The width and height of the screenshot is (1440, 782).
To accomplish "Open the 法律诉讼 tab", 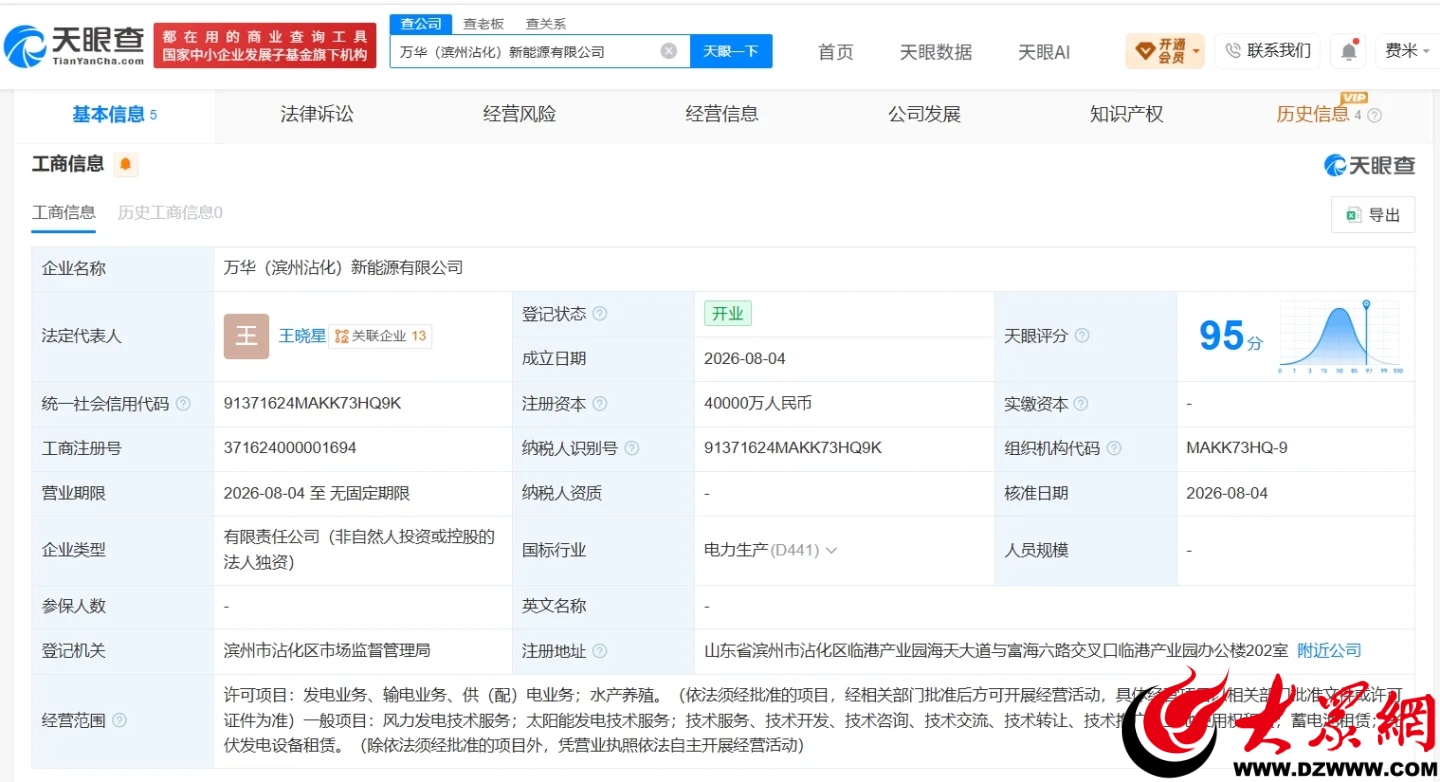I will click(x=317, y=115).
